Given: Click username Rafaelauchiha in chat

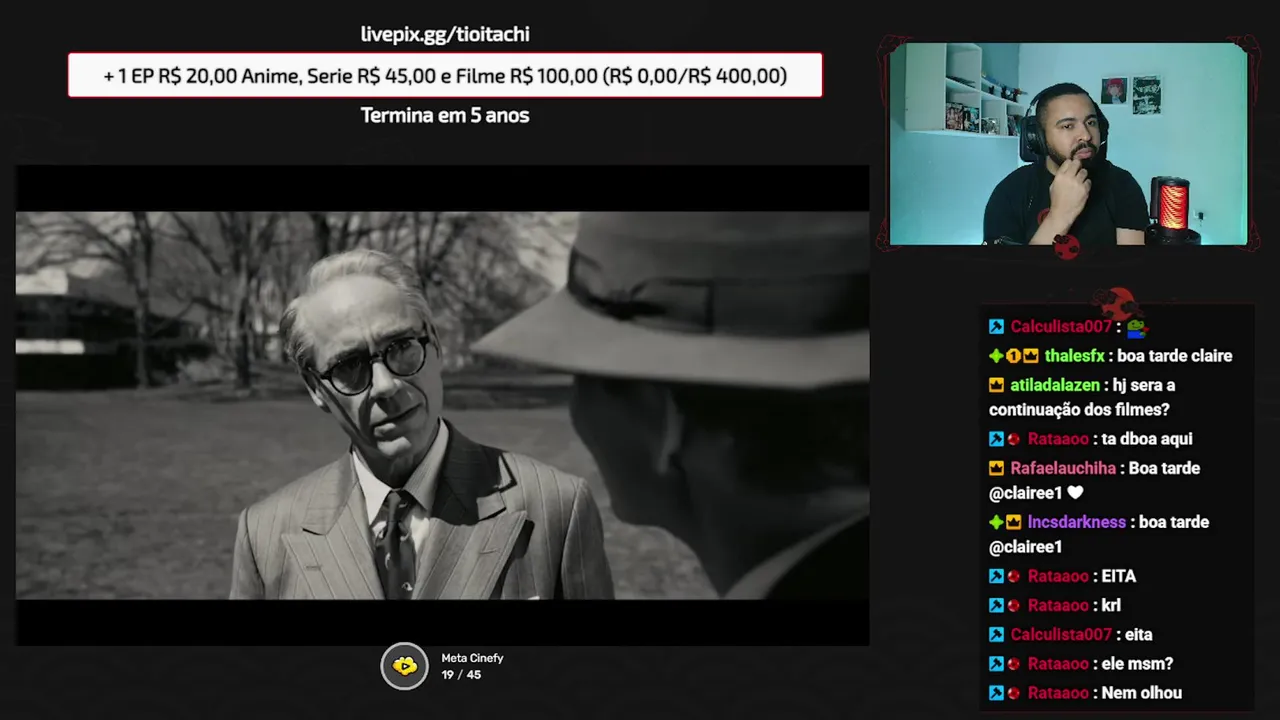Looking at the screenshot, I should coord(1063,468).
